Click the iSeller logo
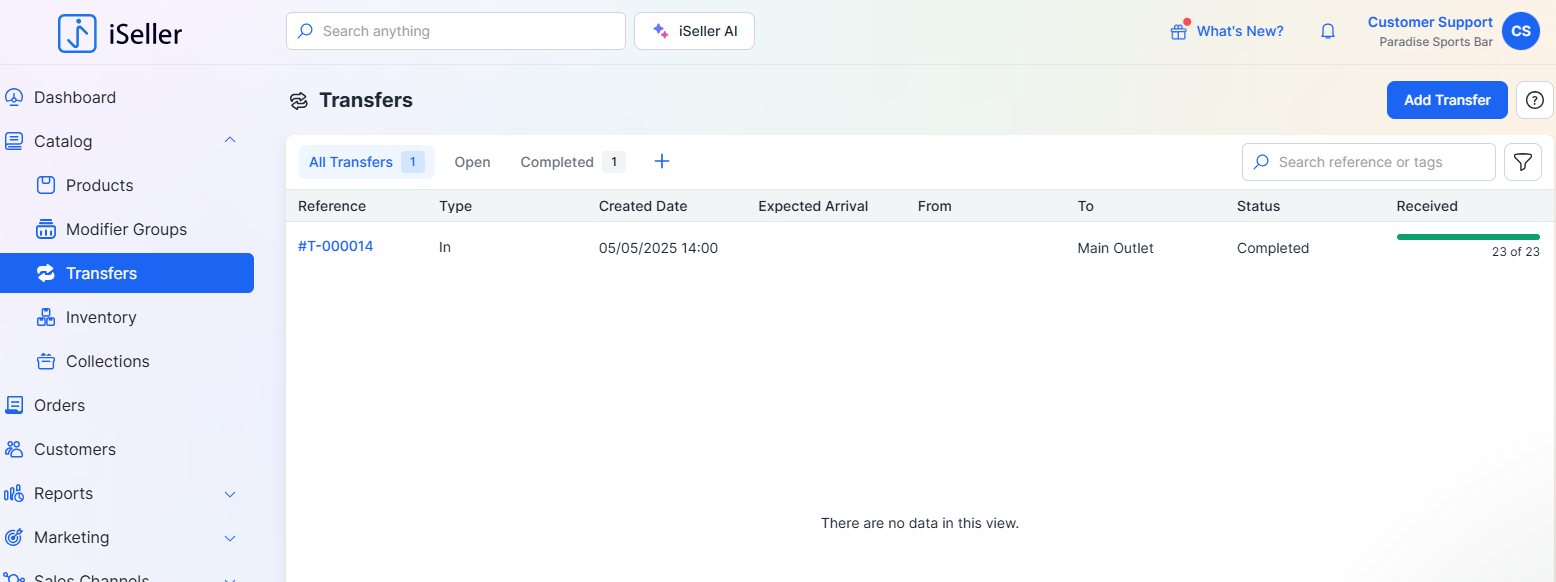This screenshot has height=582, width=1556. tap(120, 33)
